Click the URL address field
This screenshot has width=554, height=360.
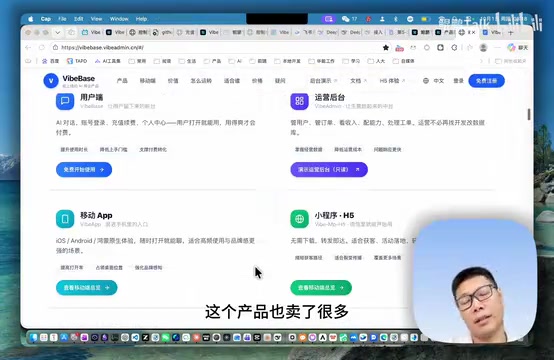coord(219,47)
